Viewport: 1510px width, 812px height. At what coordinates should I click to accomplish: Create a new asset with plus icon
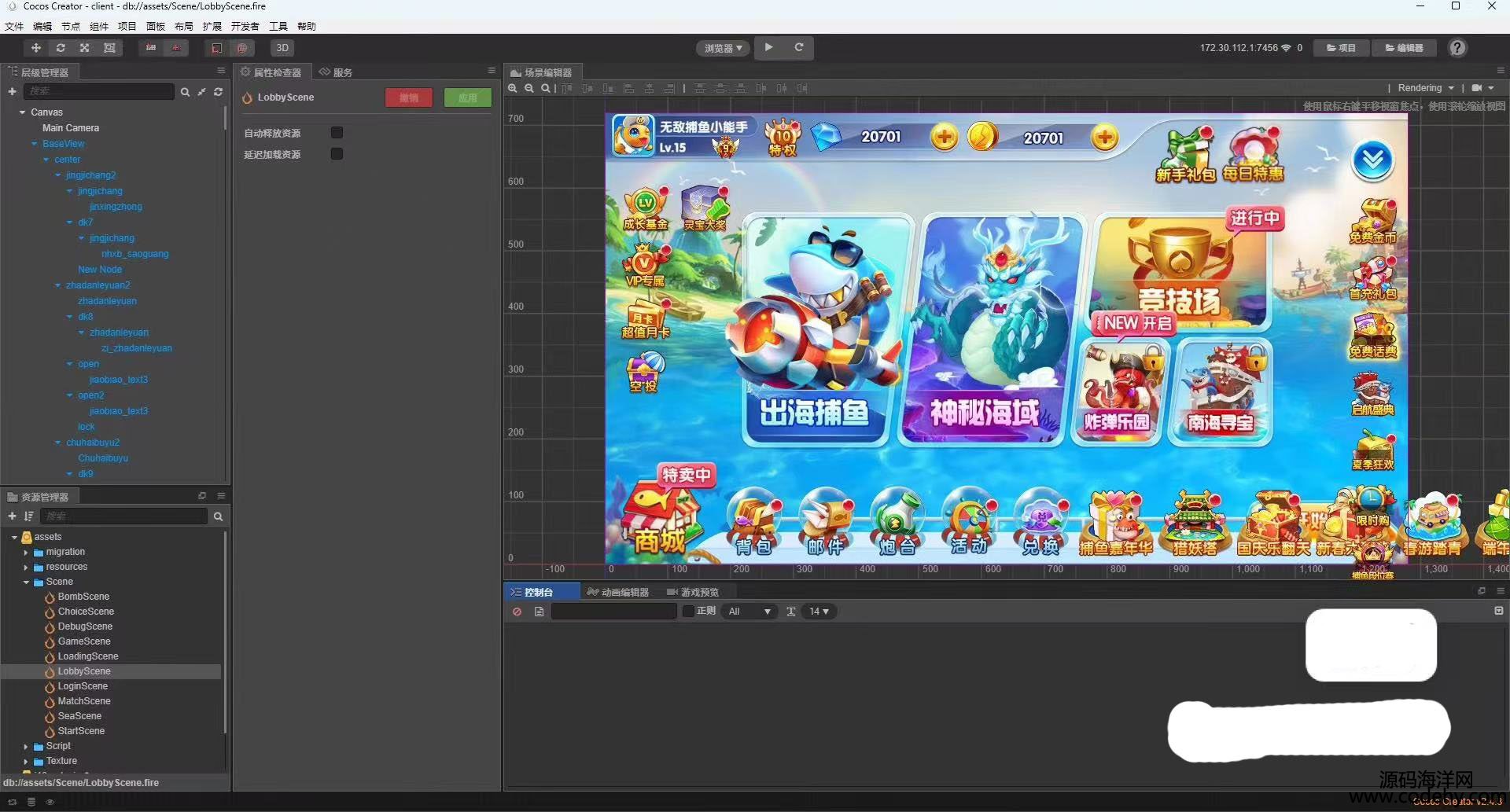point(12,516)
